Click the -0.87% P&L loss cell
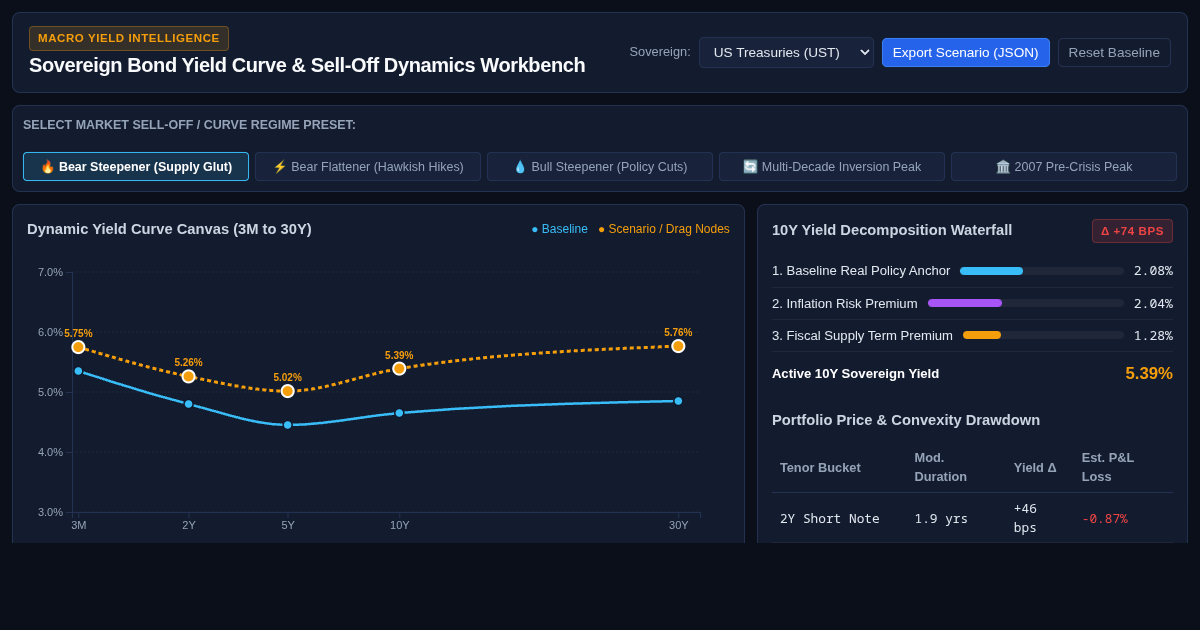The height and width of the screenshot is (630, 1200). [x=1104, y=518]
